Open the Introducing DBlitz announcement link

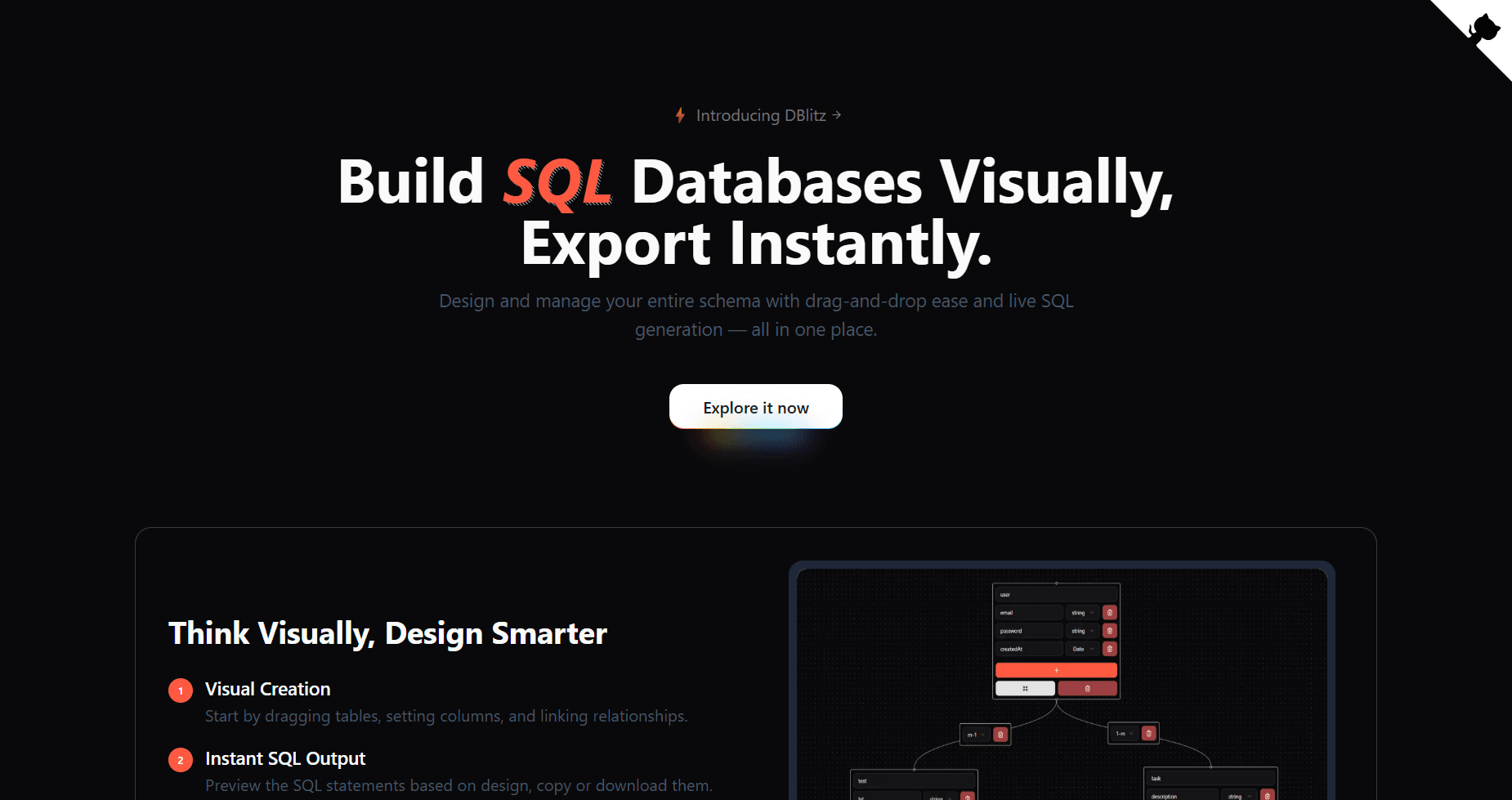pos(760,115)
